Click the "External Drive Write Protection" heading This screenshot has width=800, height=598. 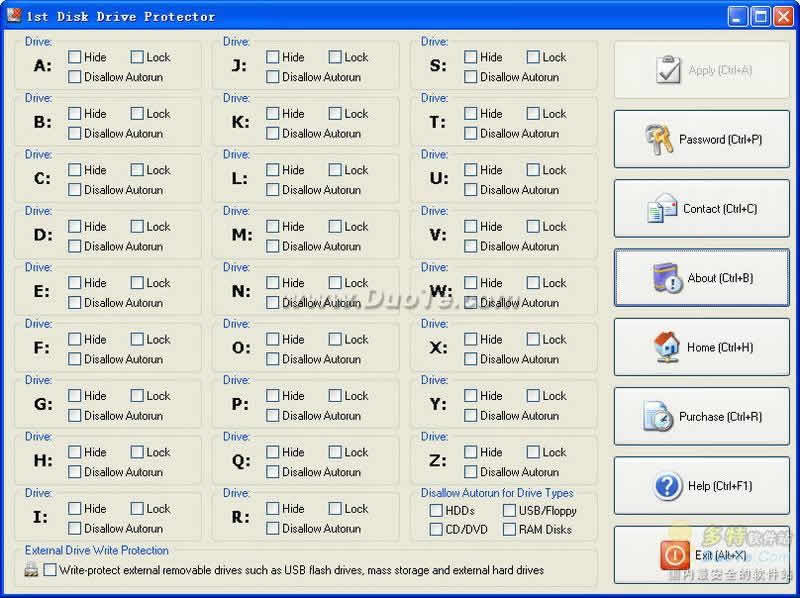coord(96,550)
